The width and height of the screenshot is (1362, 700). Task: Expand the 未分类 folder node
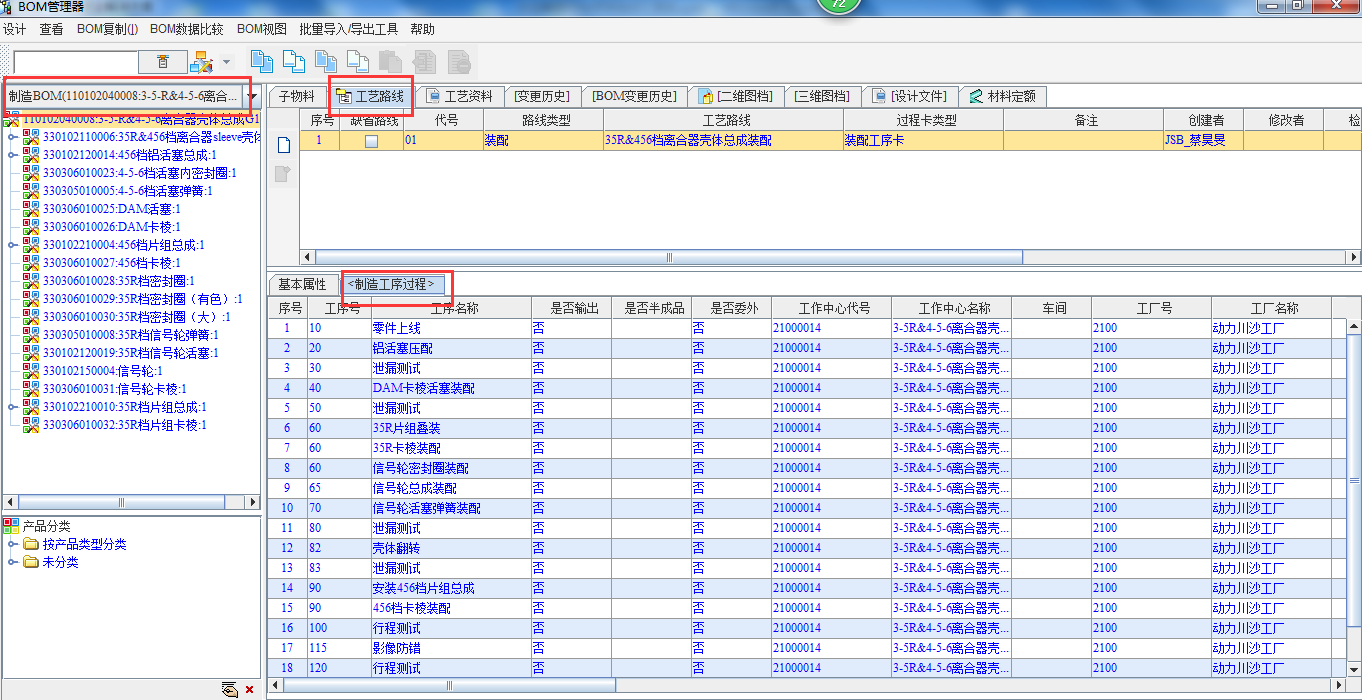point(11,562)
